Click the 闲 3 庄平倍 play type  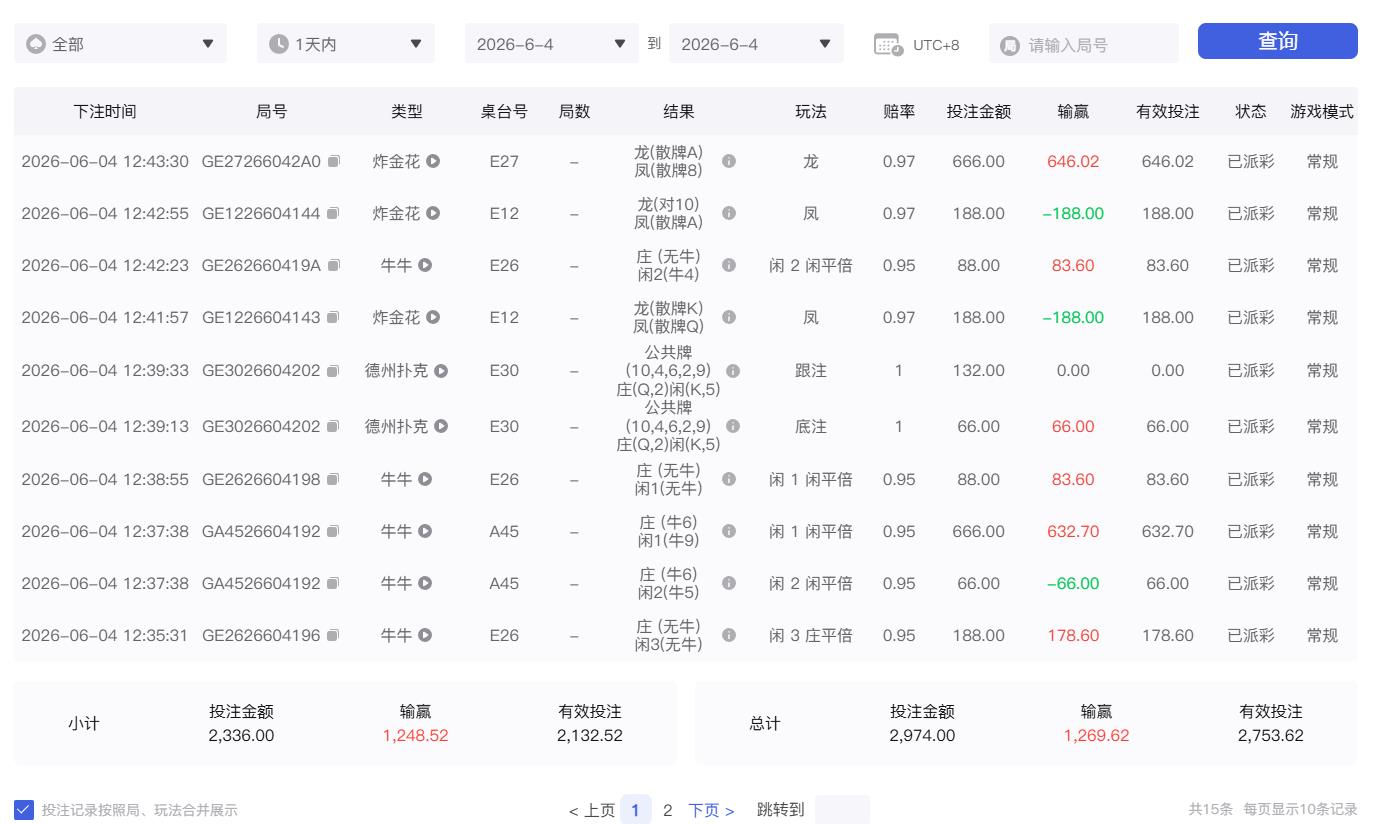click(810, 635)
